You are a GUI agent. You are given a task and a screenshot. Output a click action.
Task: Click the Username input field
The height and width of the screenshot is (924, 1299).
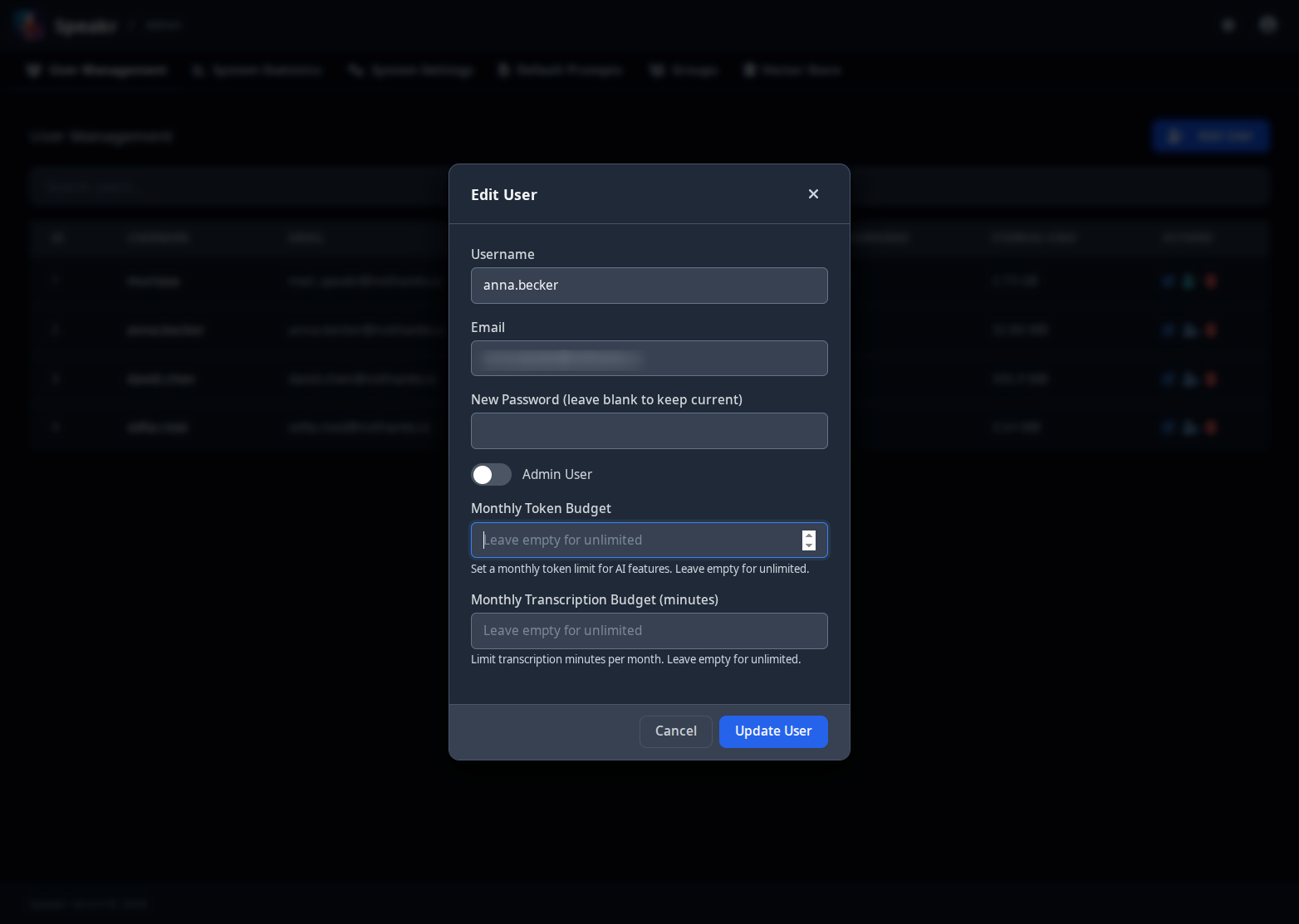pyautogui.click(x=649, y=286)
